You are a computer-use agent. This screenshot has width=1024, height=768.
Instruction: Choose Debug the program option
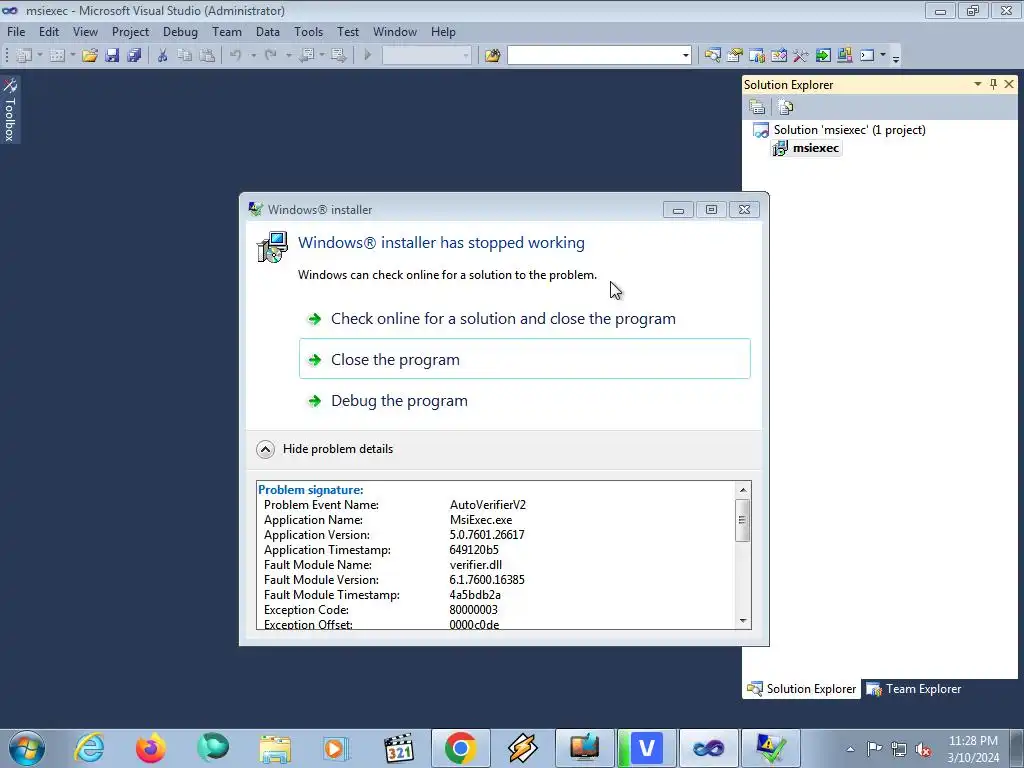tap(524, 400)
